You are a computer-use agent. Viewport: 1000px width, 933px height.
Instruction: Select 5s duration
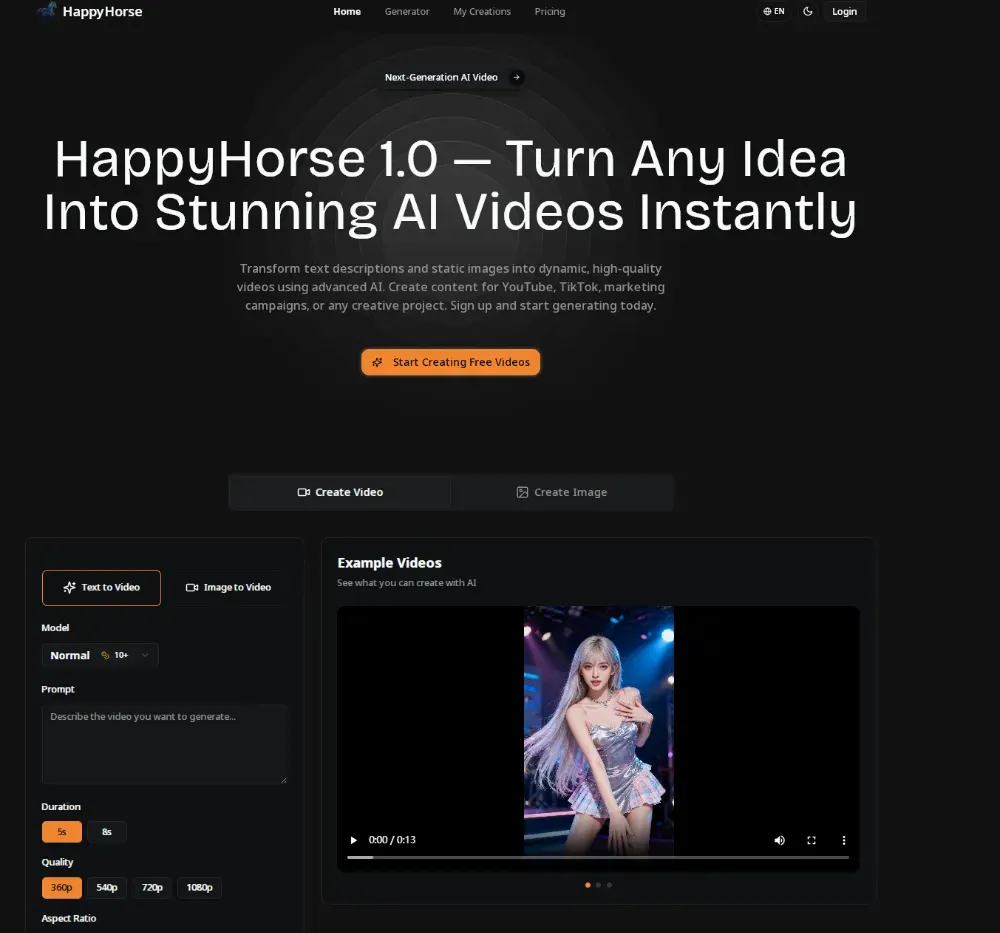62,832
